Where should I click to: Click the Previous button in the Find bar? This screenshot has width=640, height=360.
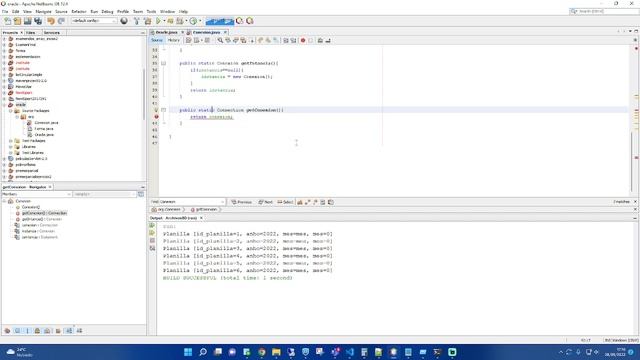[x=242, y=202]
